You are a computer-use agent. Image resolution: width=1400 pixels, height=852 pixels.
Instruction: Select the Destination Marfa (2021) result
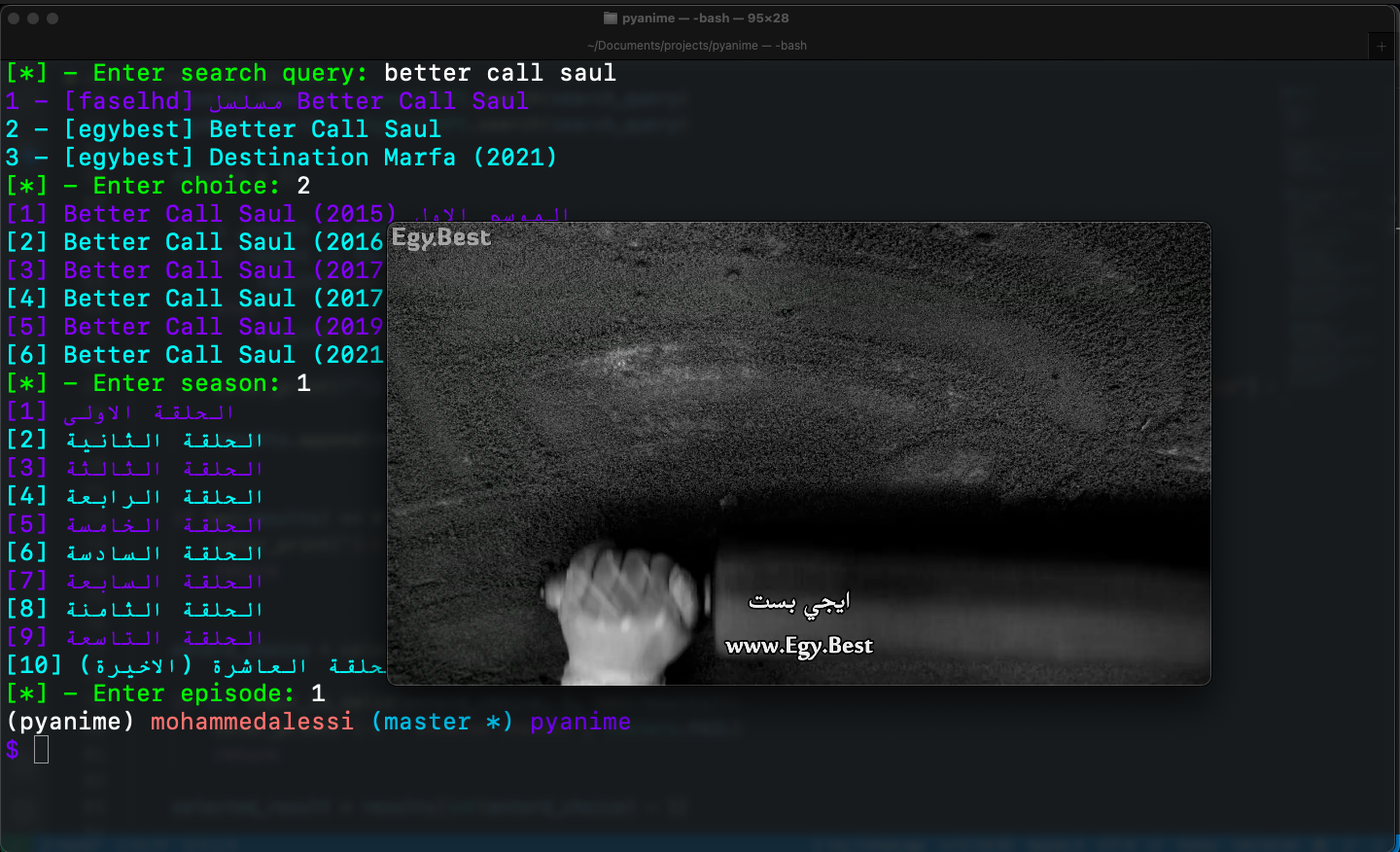pyautogui.click(x=281, y=158)
